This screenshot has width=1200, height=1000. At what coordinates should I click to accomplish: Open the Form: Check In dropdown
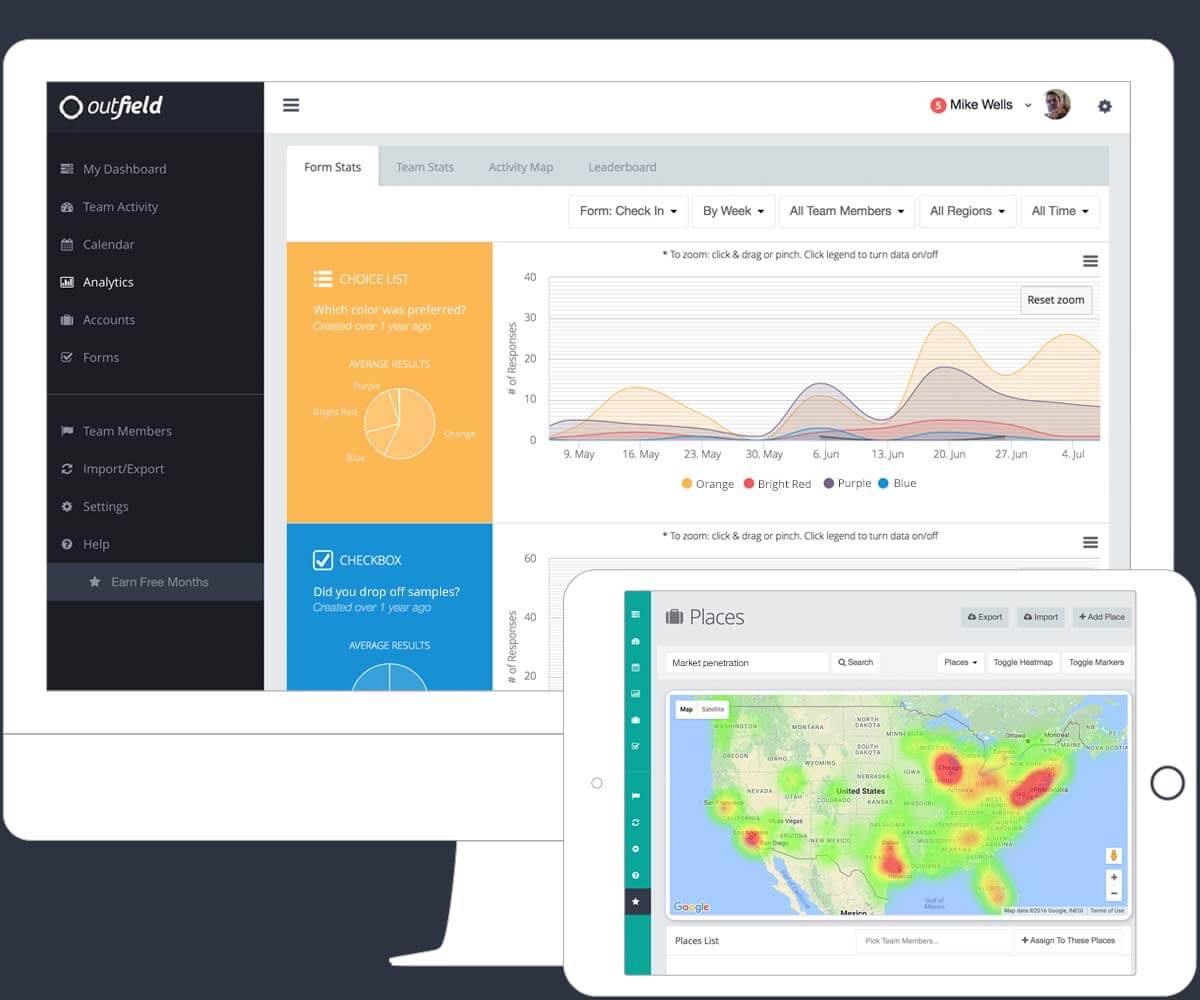tap(628, 211)
